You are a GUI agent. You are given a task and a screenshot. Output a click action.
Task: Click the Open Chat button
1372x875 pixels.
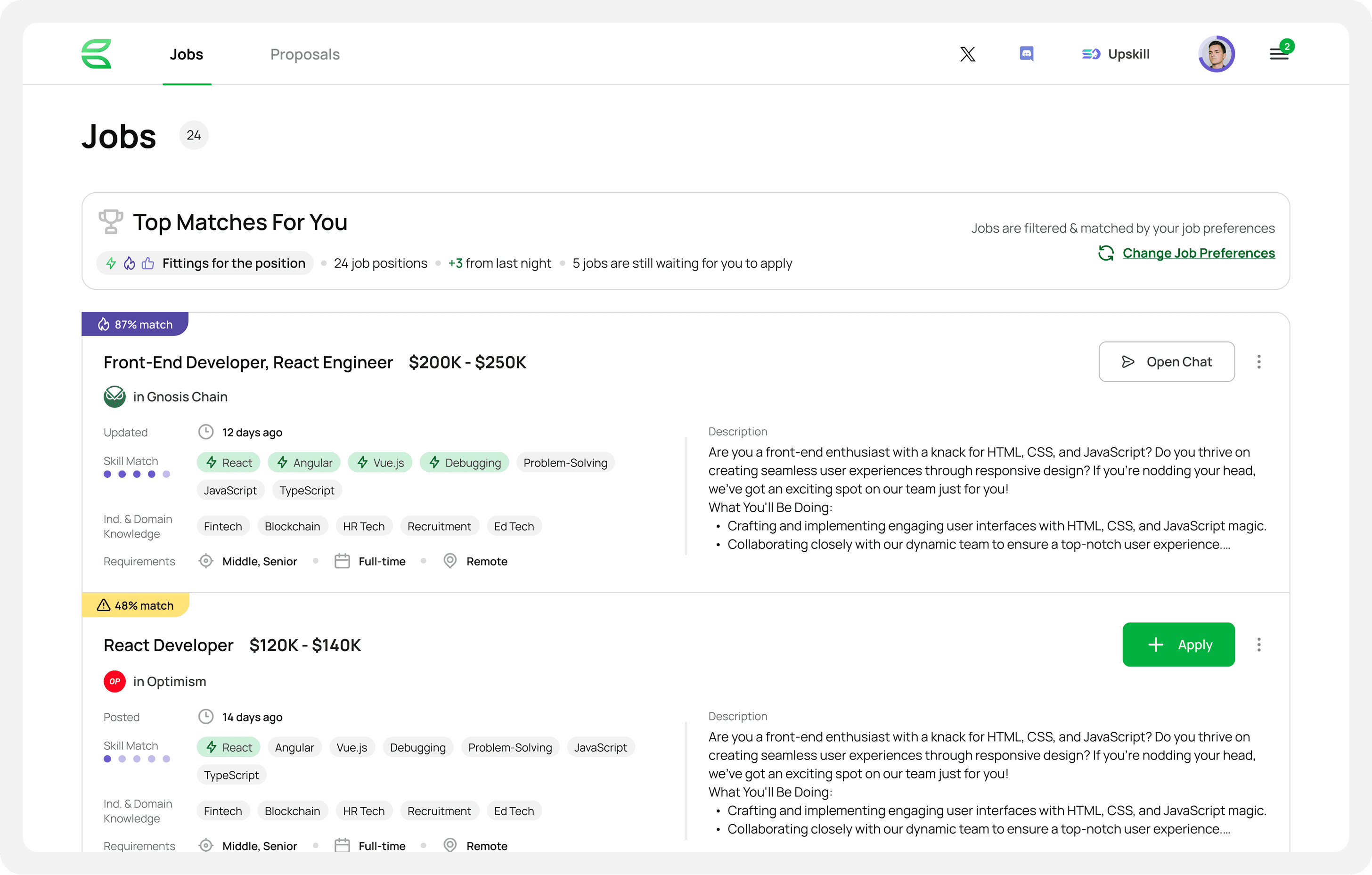pos(1166,362)
